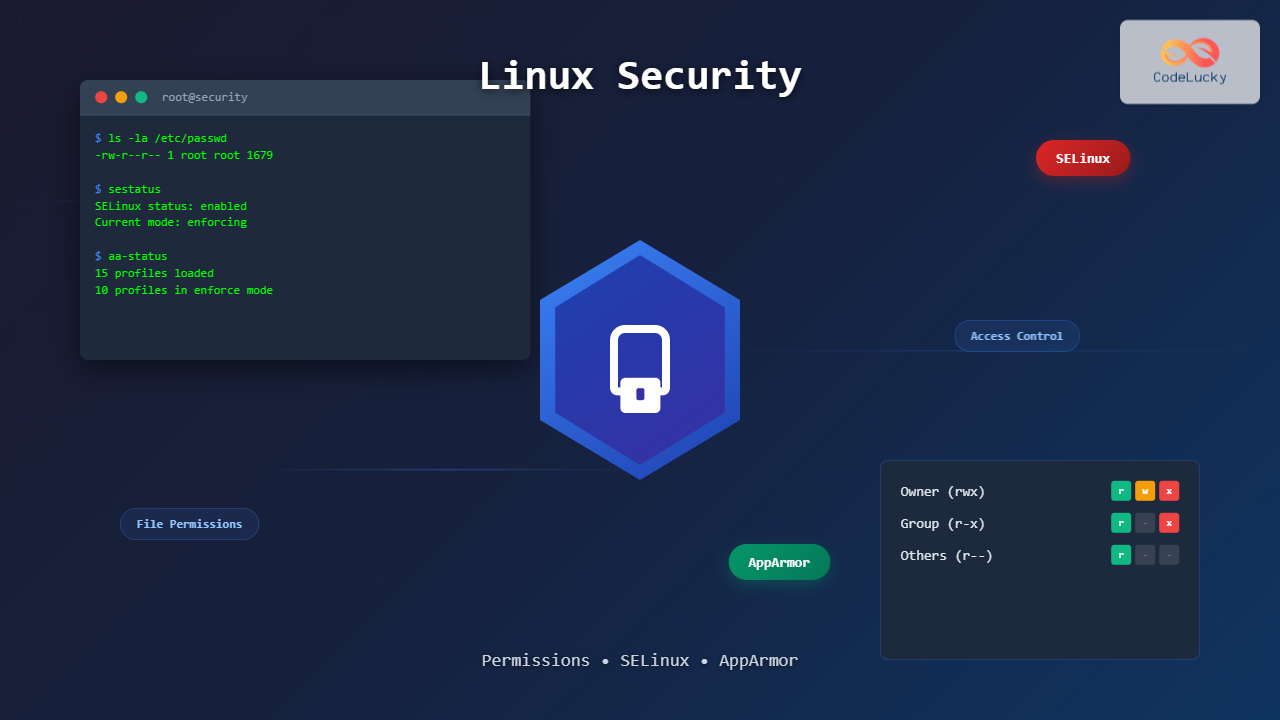Screen dimensions: 1280x720
Task: Click the yellow terminal window dot
Action: pos(121,97)
